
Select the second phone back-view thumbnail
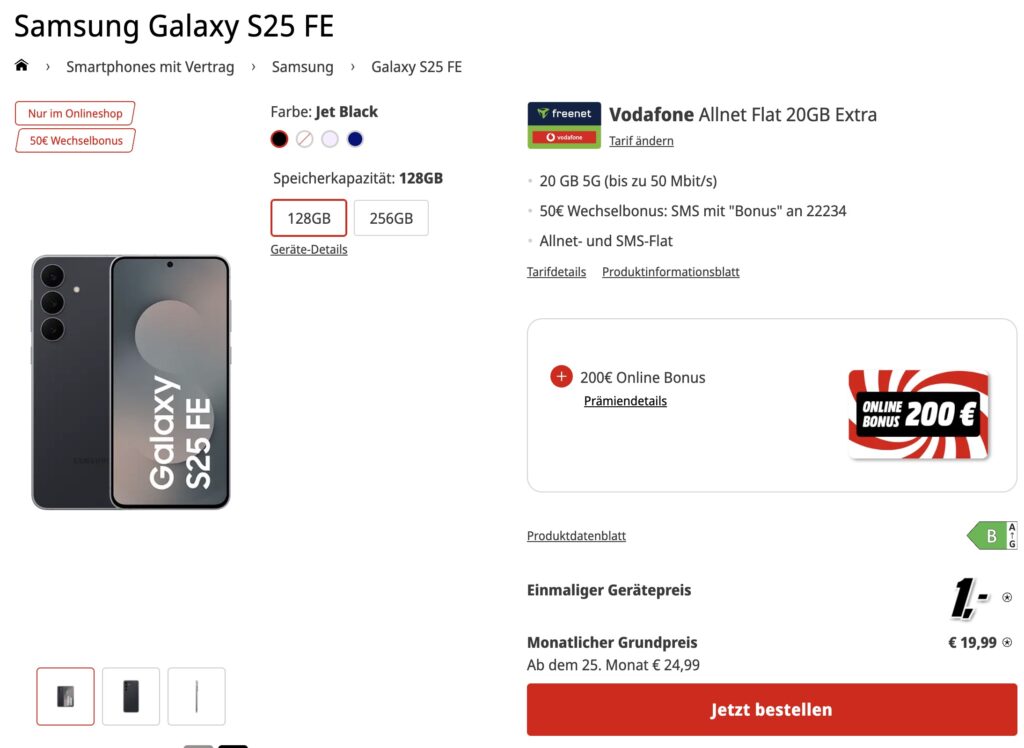131,696
